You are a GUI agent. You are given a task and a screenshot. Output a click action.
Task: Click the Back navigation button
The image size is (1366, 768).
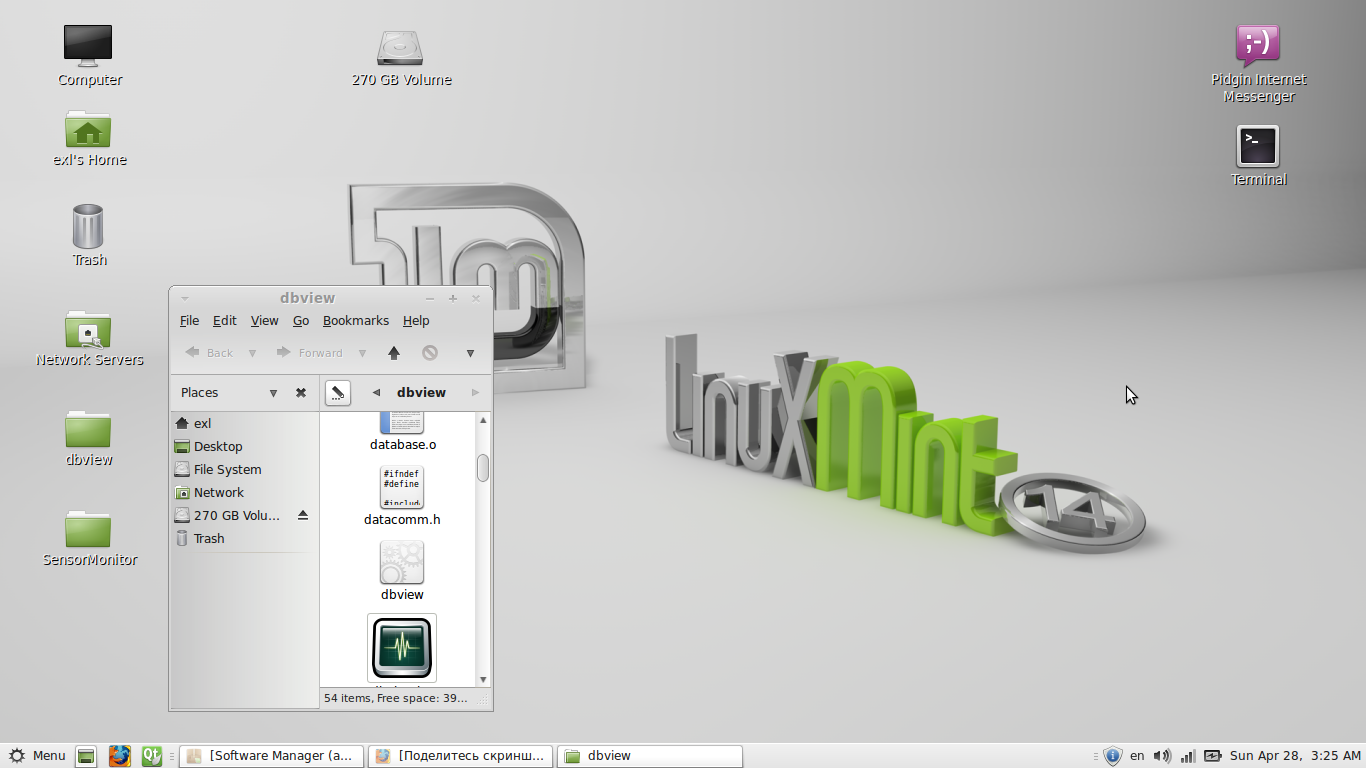point(209,352)
